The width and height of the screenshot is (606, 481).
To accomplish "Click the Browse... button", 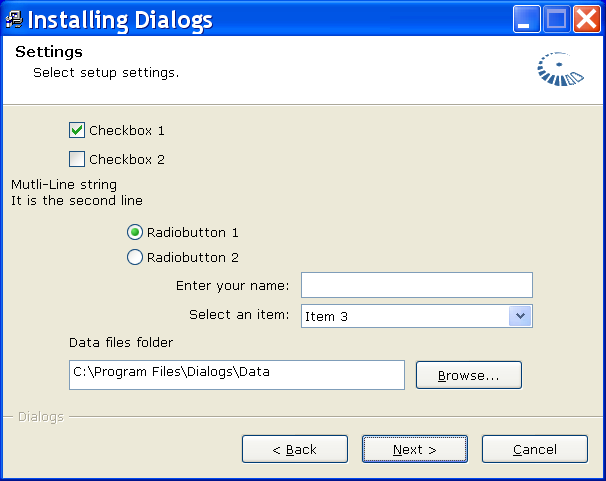I will [x=469, y=375].
